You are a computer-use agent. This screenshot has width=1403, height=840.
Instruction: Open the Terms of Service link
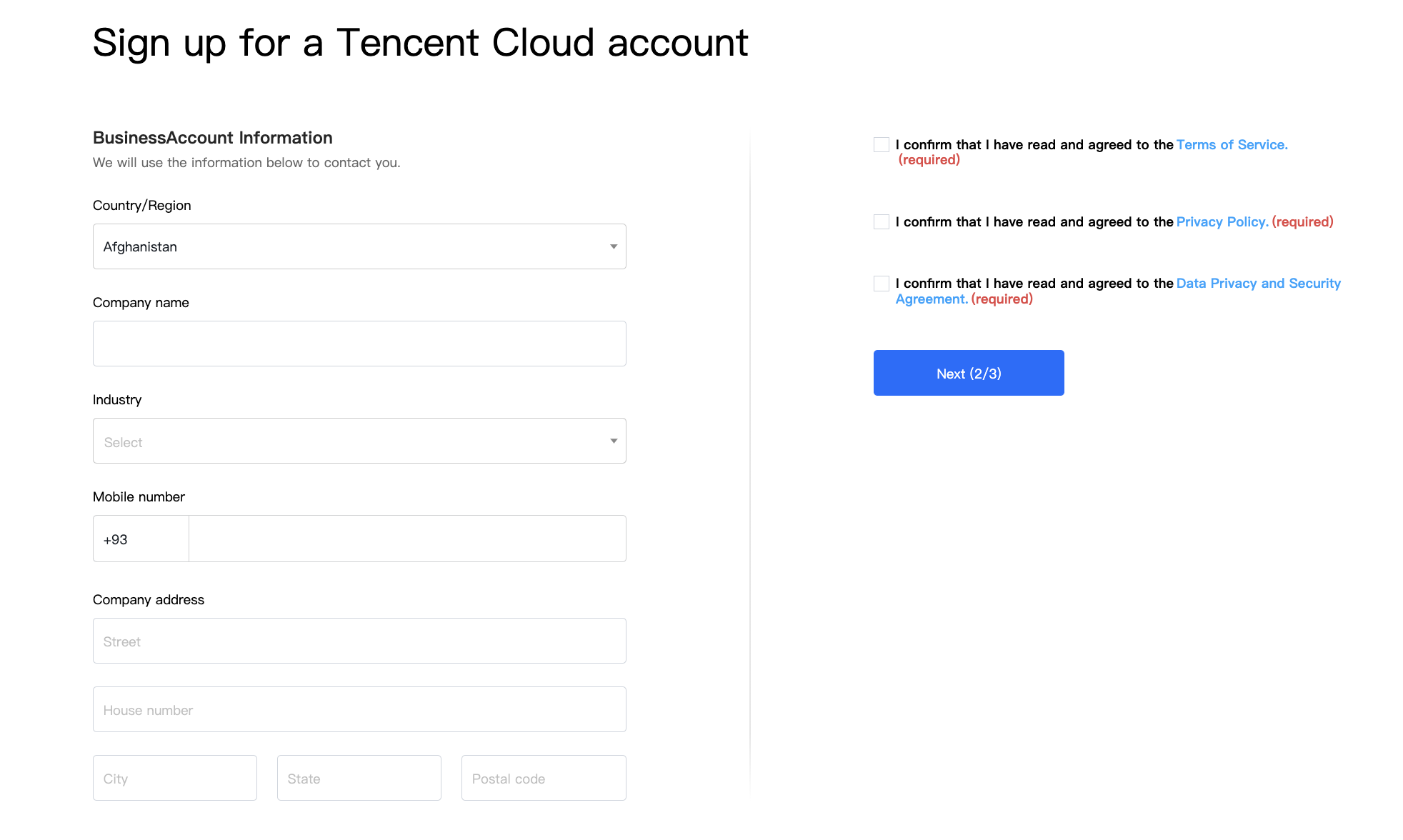click(1232, 145)
